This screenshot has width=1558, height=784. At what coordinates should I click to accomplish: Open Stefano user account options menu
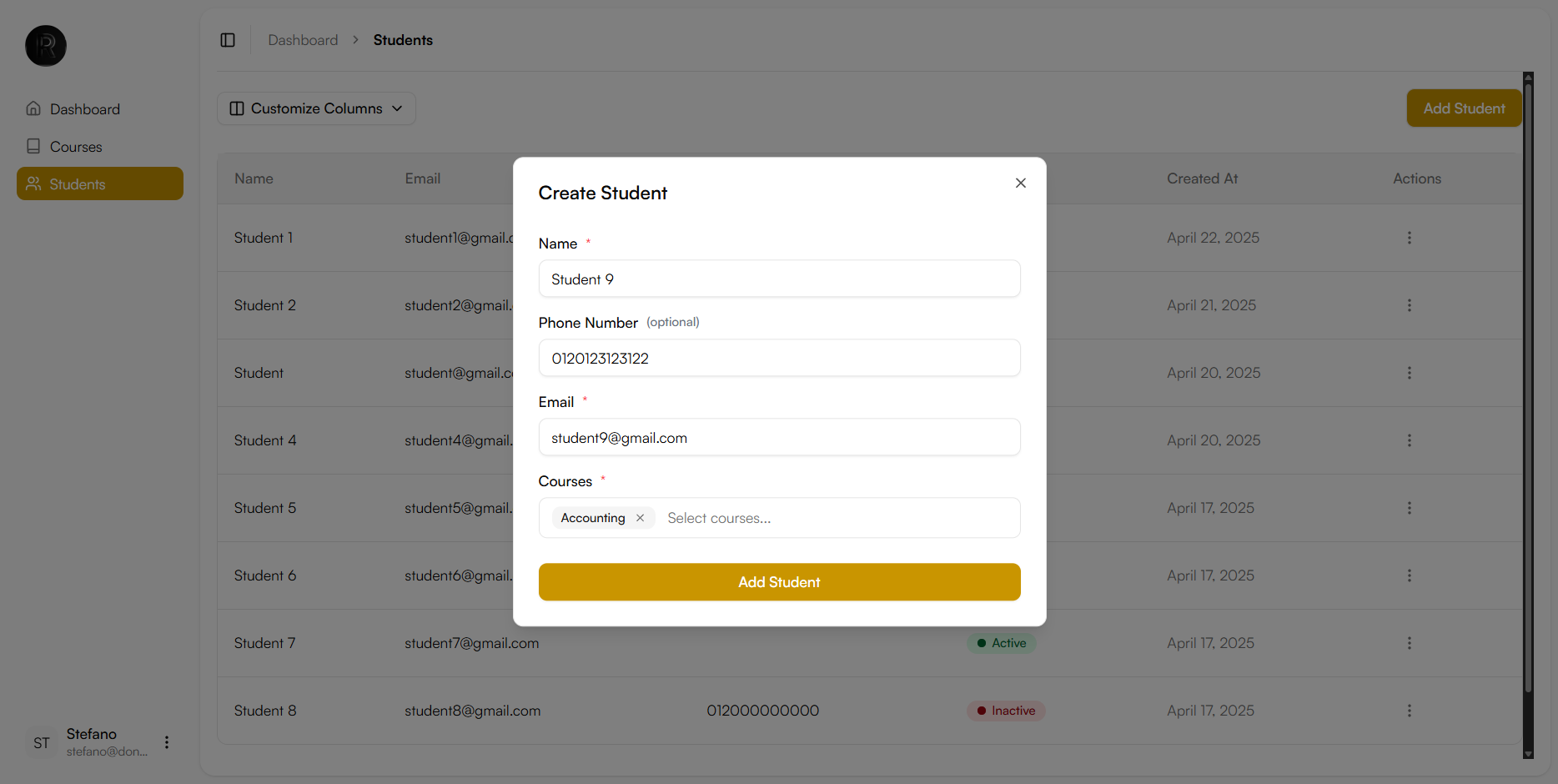click(x=167, y=742)
